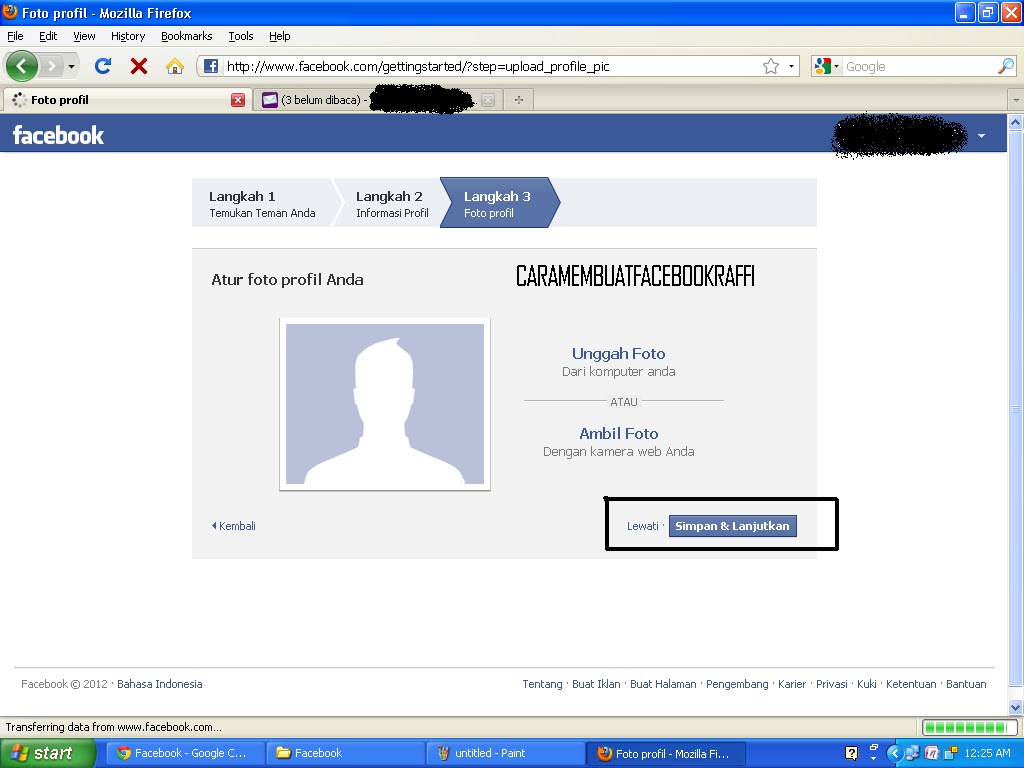Choose search engine via Google icon
Screen dimensions: 1024x768
pos(825,66)
